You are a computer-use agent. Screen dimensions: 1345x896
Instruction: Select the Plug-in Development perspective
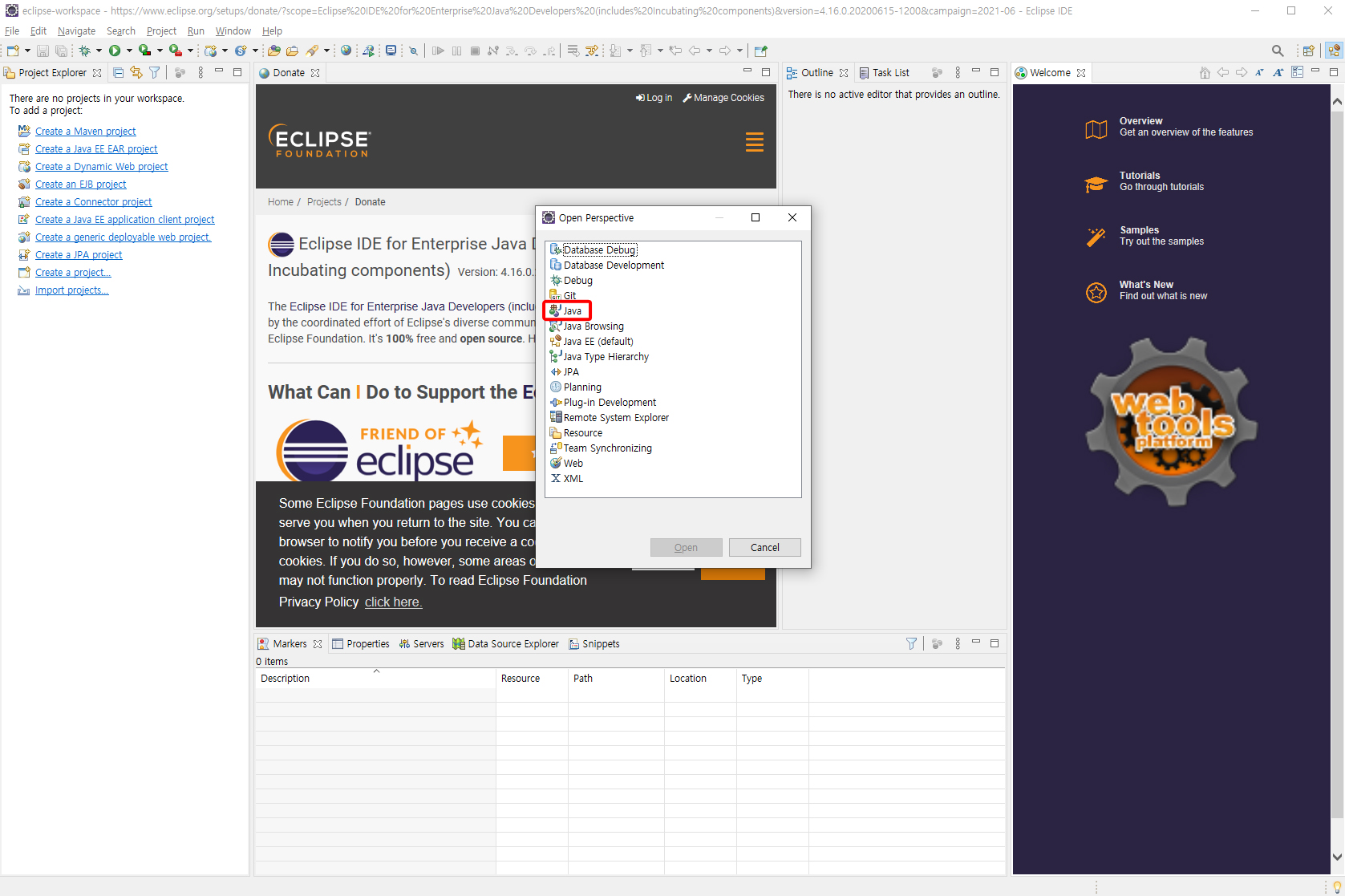click(603, 402)
